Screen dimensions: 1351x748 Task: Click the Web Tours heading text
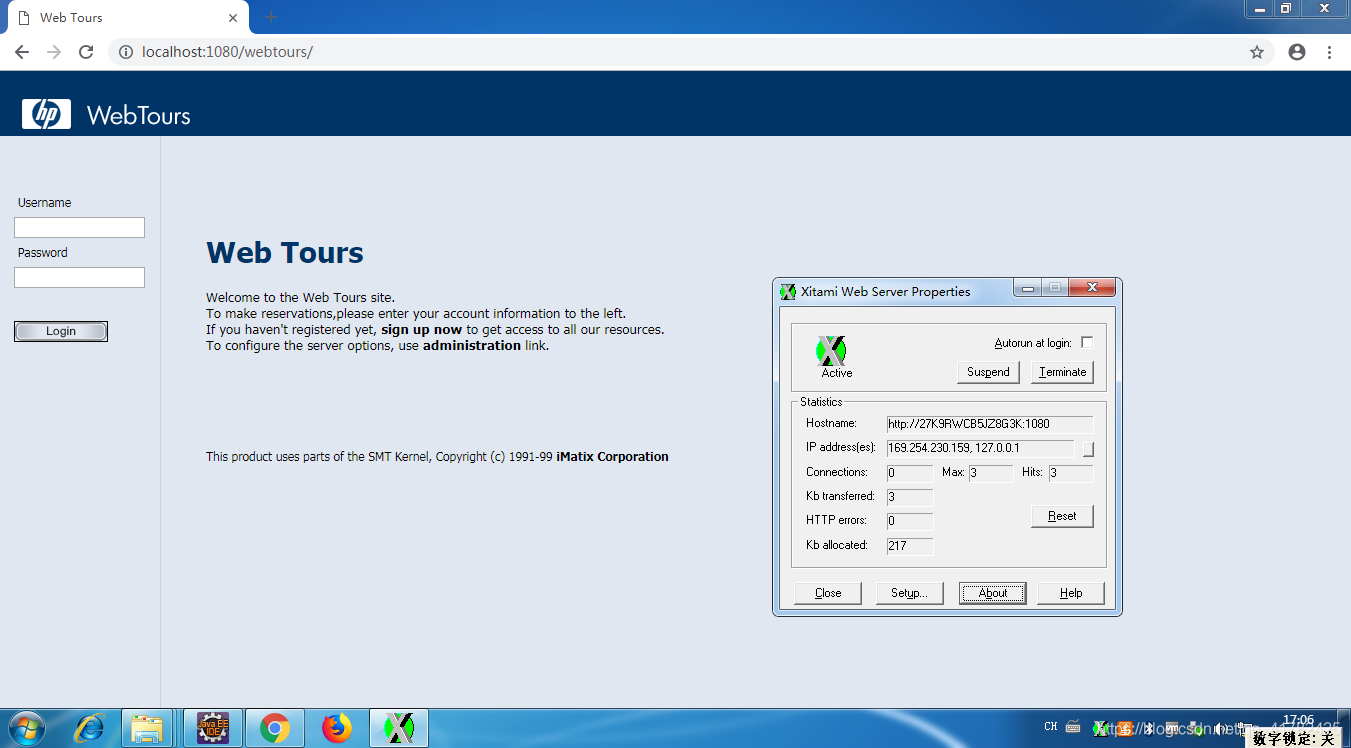285,253
